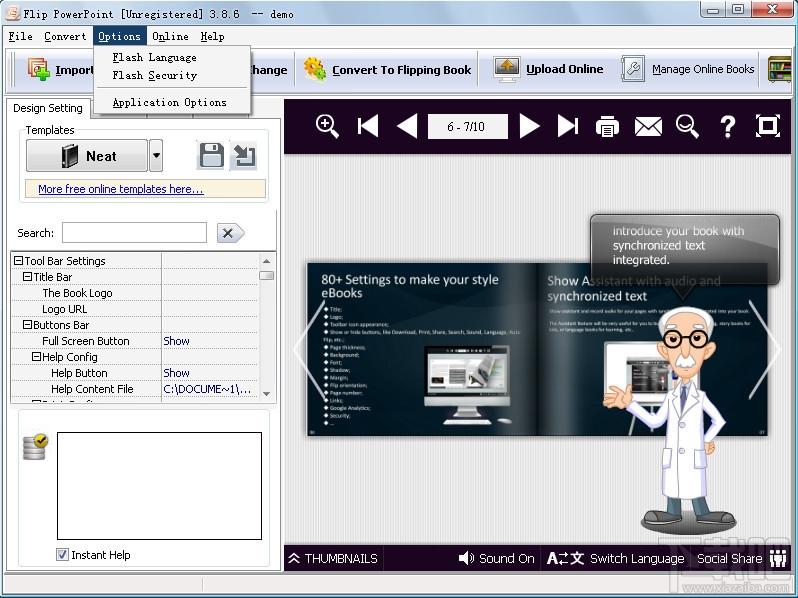The width and height of the screenshot is (798, 598).
Task: Enter full screen mode in viewer
Action: [x=768, y=126]
